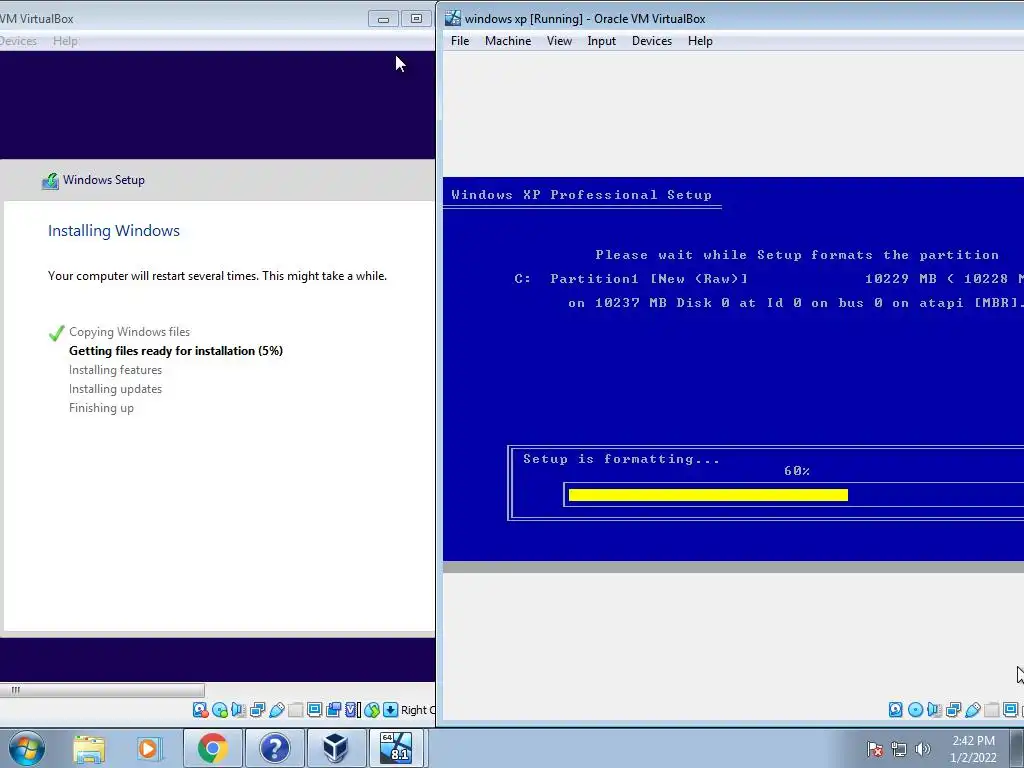Viewport: 1024px width, 768px height.
Task: Click CPU virtualization icon in left VM status bar
Action: (353, 710)
